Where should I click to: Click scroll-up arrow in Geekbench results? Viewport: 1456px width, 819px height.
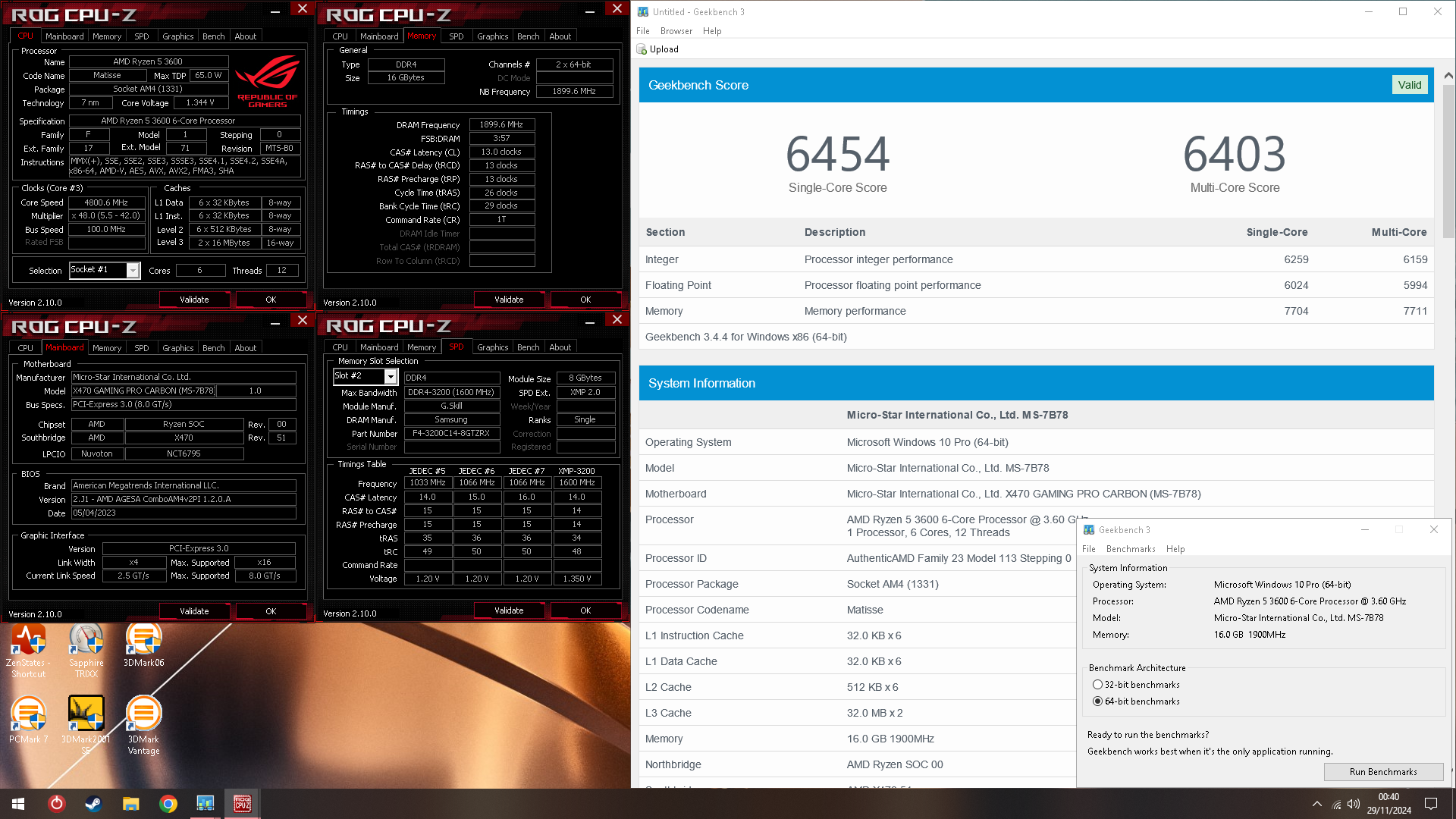tap(1448, 75)
